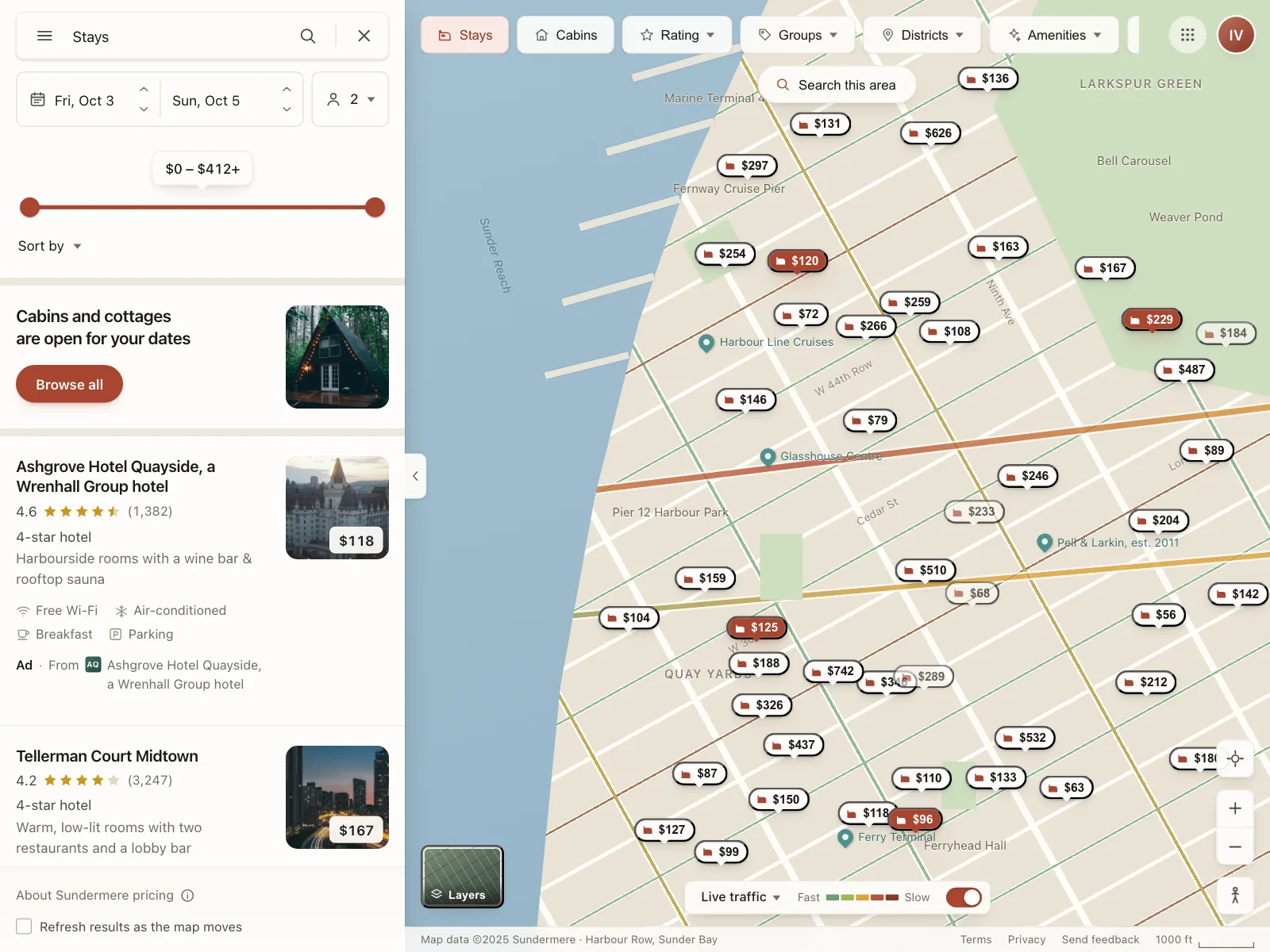
Task: Select the $437 hotel price marker
Action: coord(794,745)
